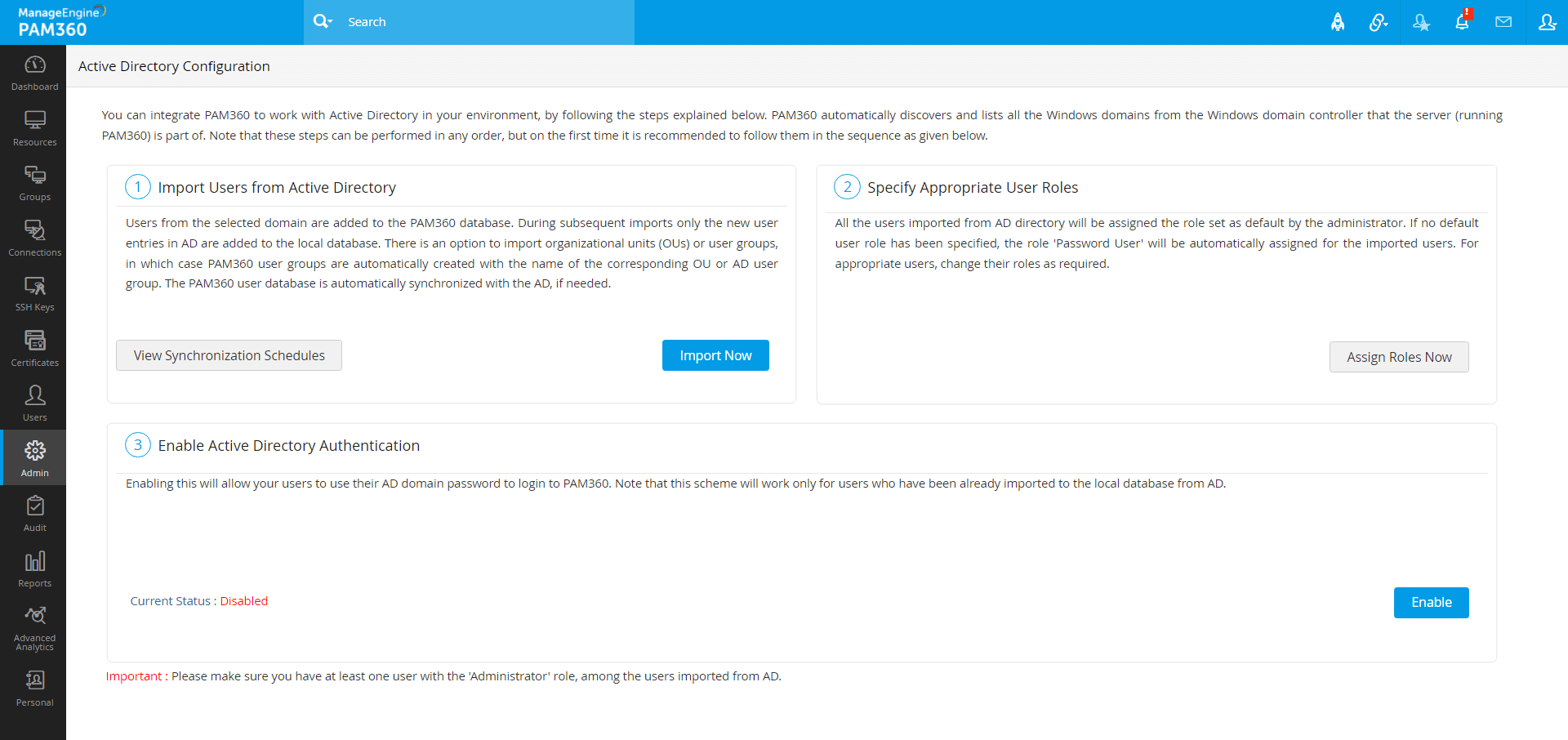1568x740 pixels.
Task: Click the red 'Important' note label
Action: 134,676
